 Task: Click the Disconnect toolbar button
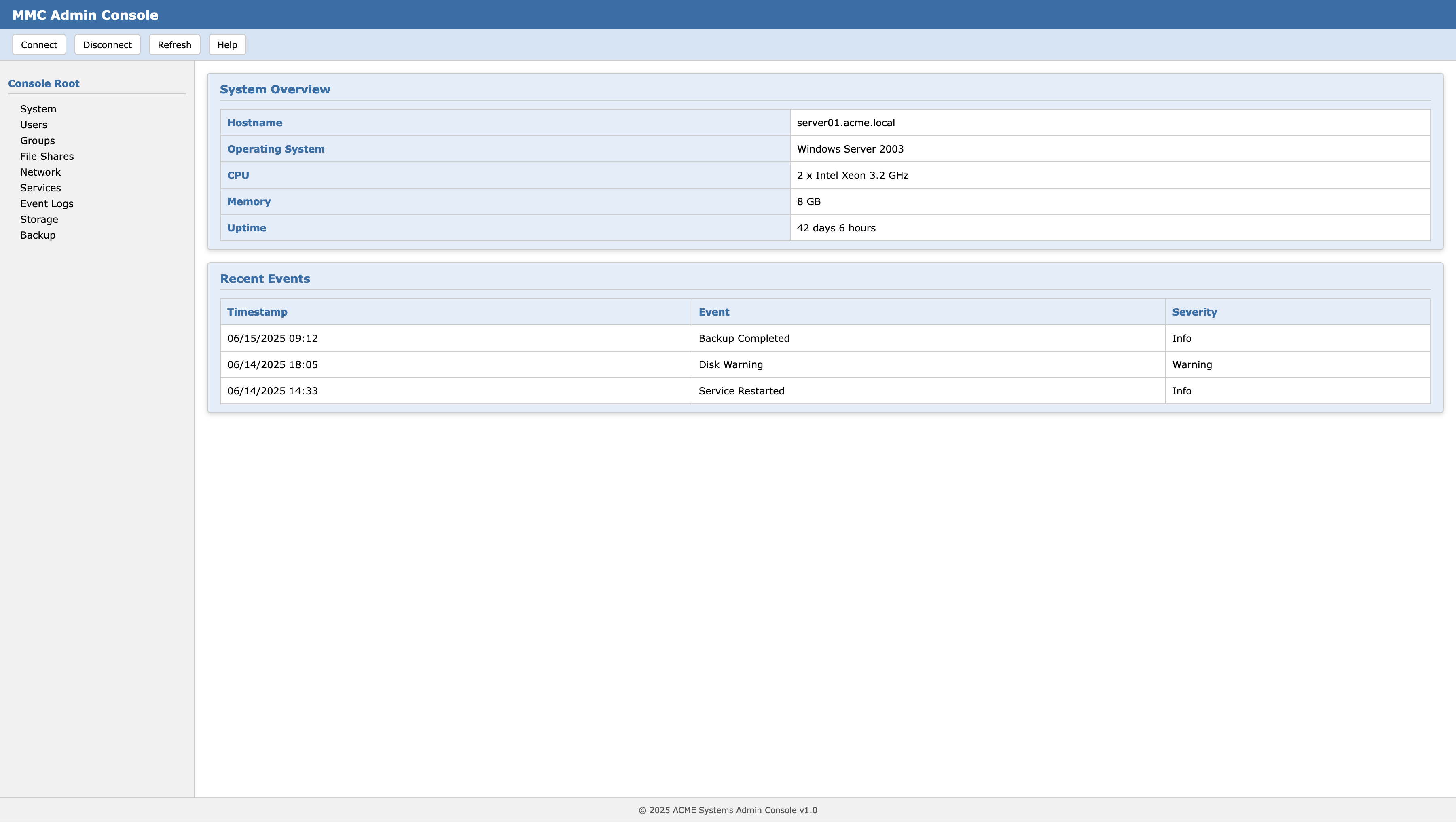(x=107, y=44)
